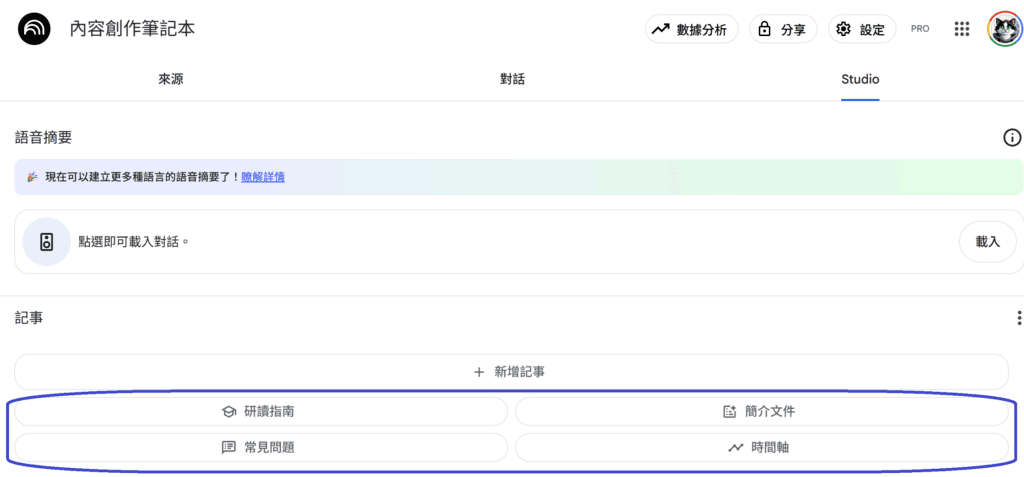Generate a 研讀指南 study guide
Screen dimensions: 1024x477
[x=260, y=411]
